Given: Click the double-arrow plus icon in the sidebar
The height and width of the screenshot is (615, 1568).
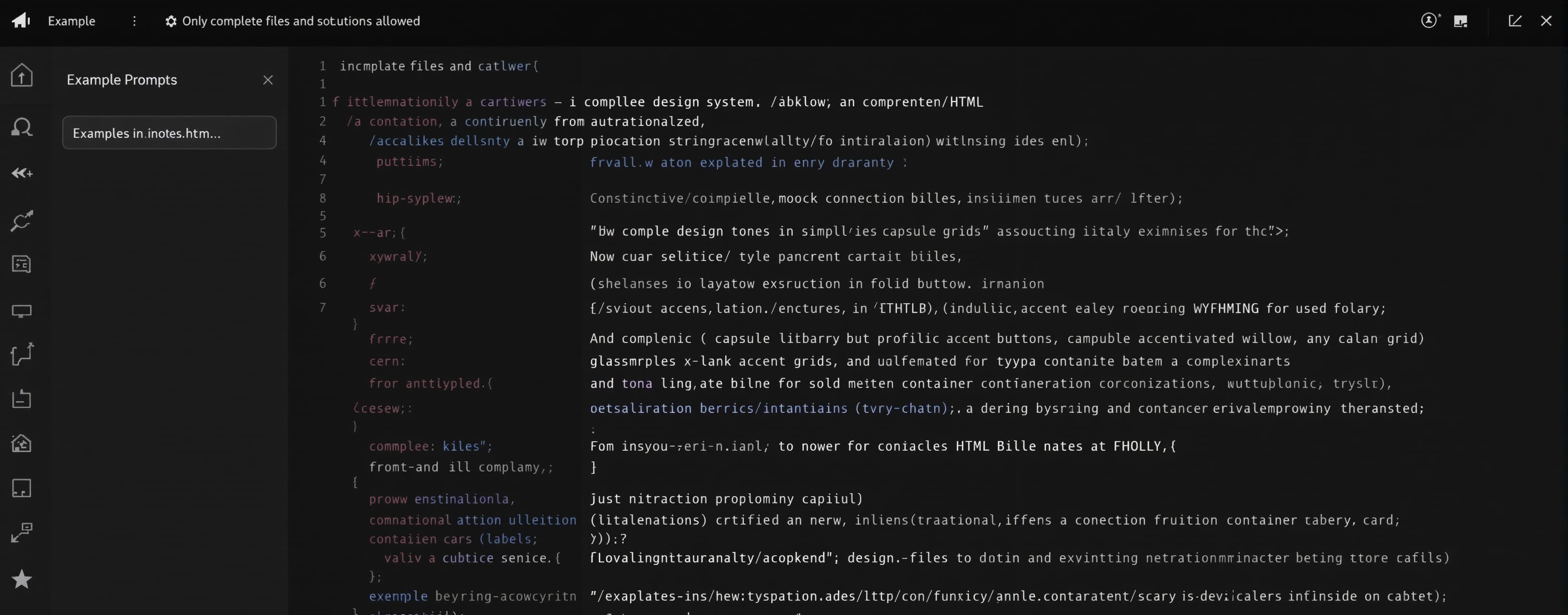Looking at the screenshot, I should [22, 173].
